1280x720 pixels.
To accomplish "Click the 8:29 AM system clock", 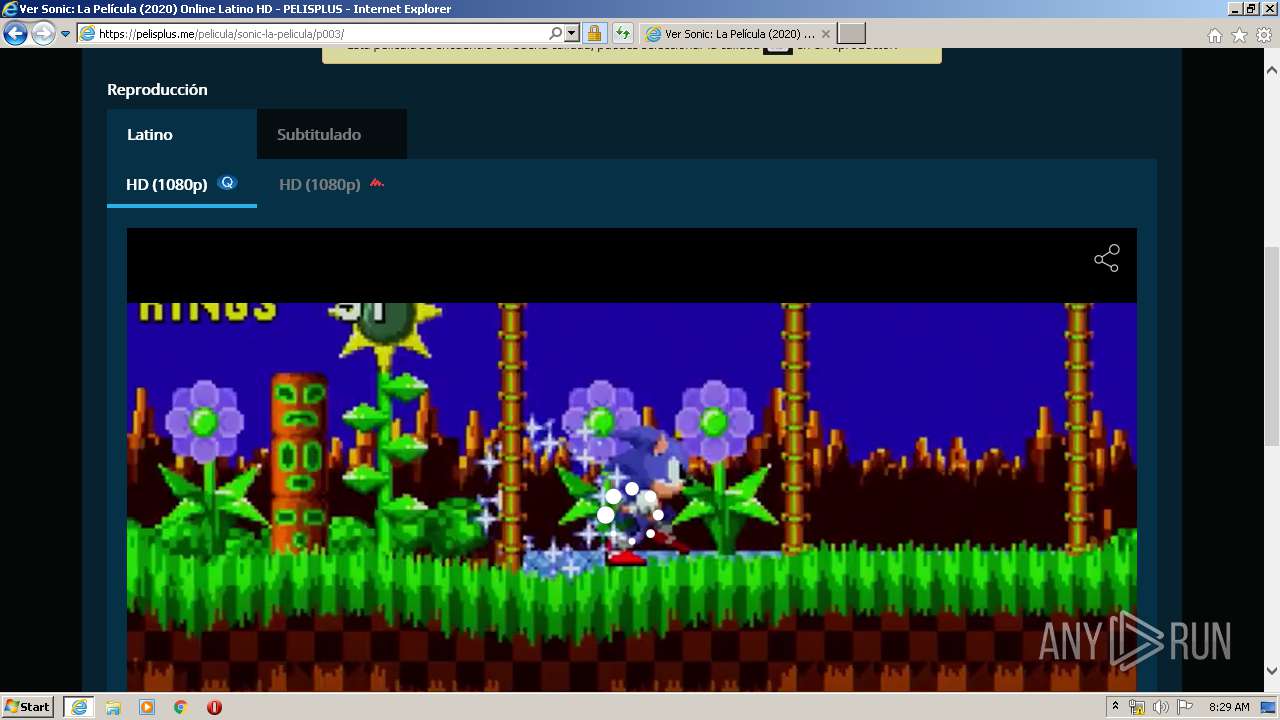I will tap(1229, 707).
